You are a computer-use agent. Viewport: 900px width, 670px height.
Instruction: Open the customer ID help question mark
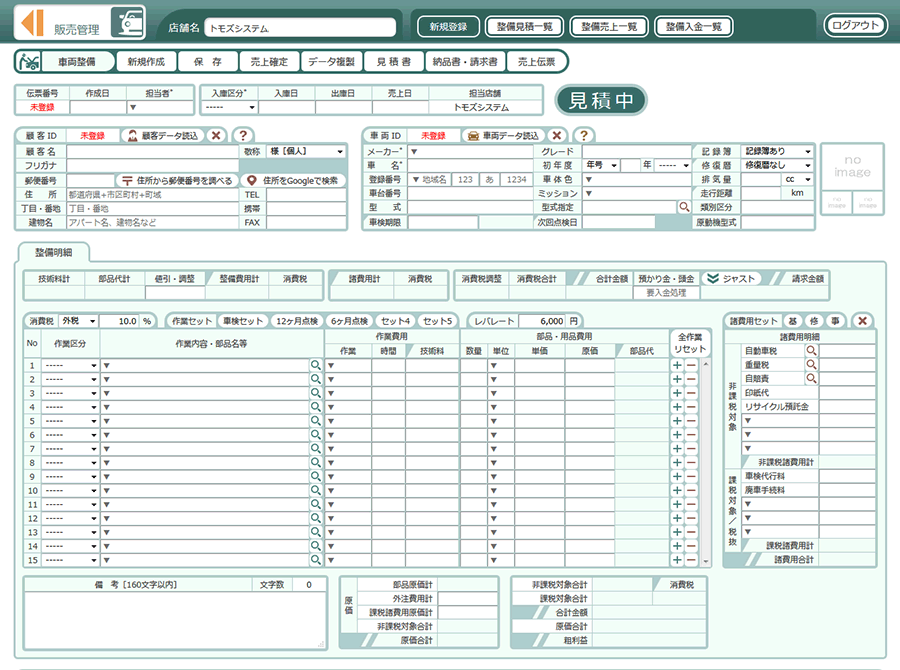[x=243, y=135]
